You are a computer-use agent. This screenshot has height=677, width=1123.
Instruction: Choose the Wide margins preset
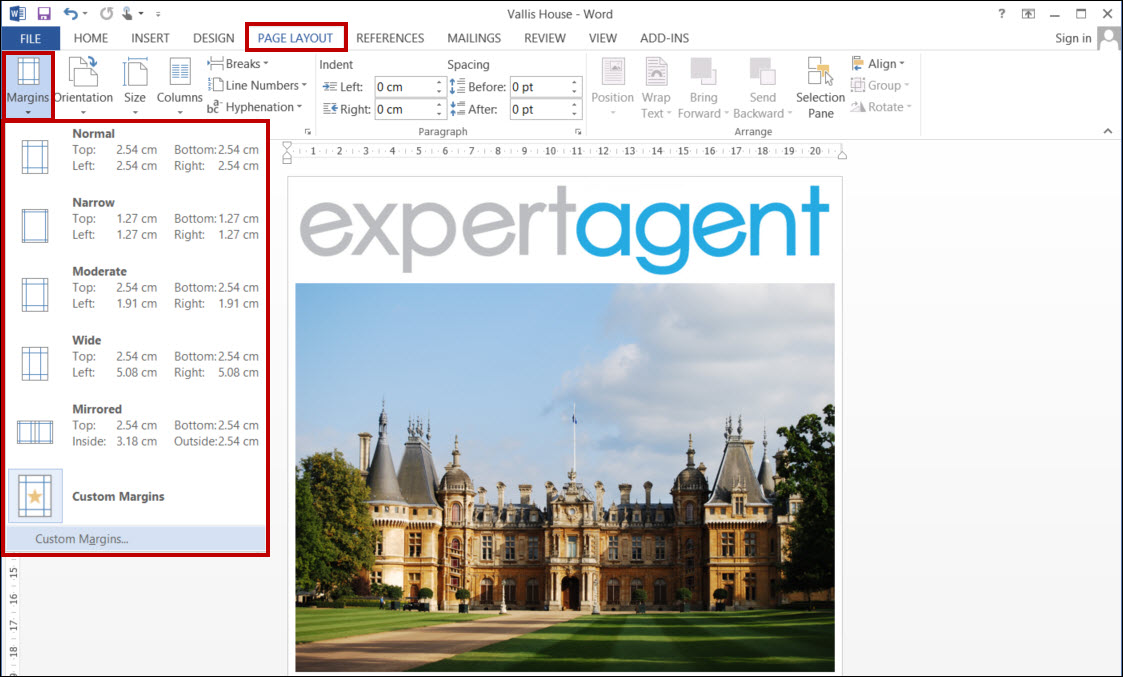point(136,357)
